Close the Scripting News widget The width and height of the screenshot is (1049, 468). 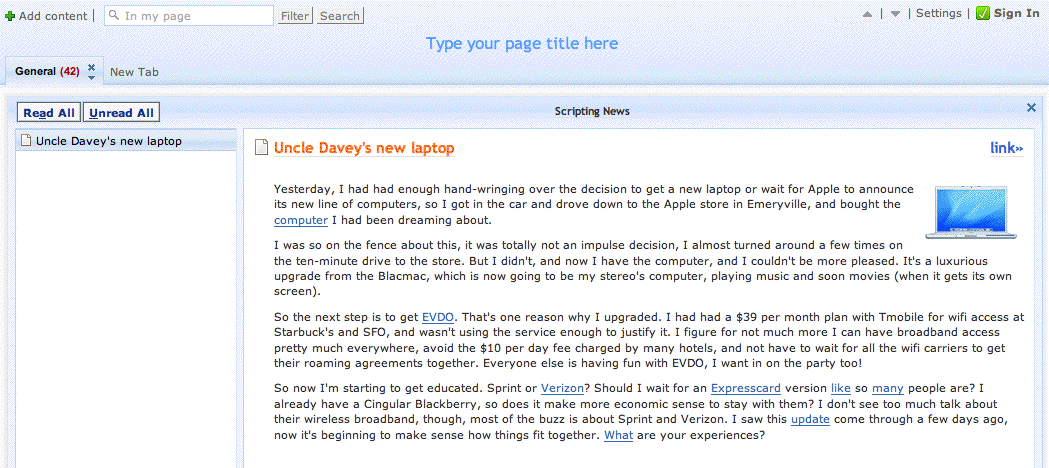coord(1031,108)
